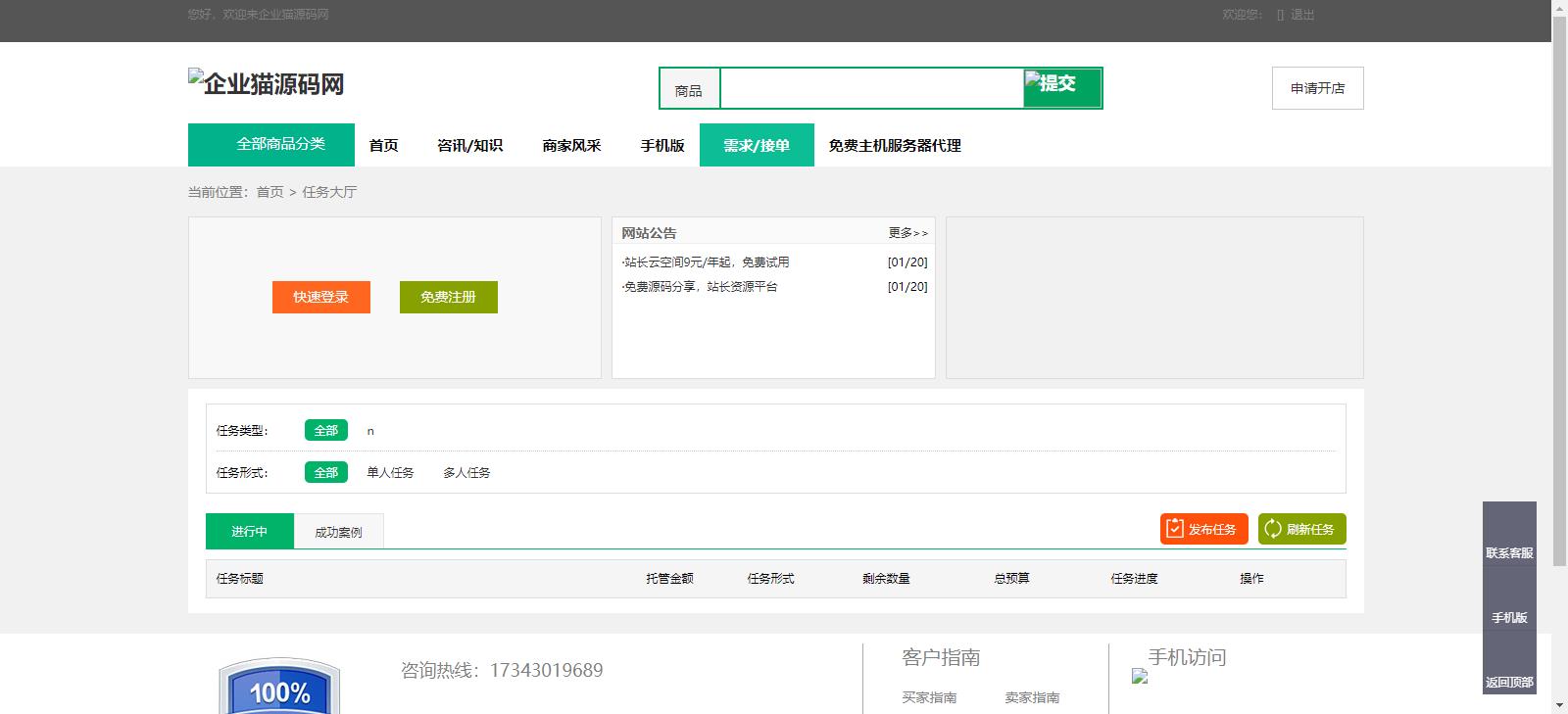Screen dimensions: 1568x714
Task: Select 多人任务 task form filter
Action: [x=466, y=472]
